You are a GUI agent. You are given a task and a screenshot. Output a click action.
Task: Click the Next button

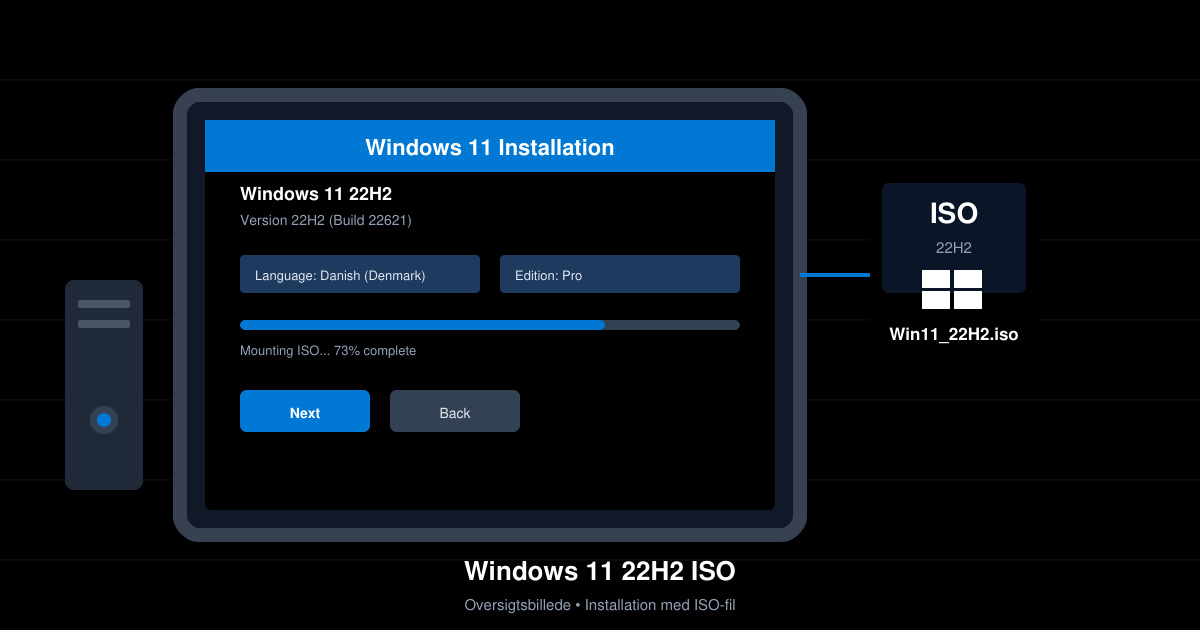[305, 411]
